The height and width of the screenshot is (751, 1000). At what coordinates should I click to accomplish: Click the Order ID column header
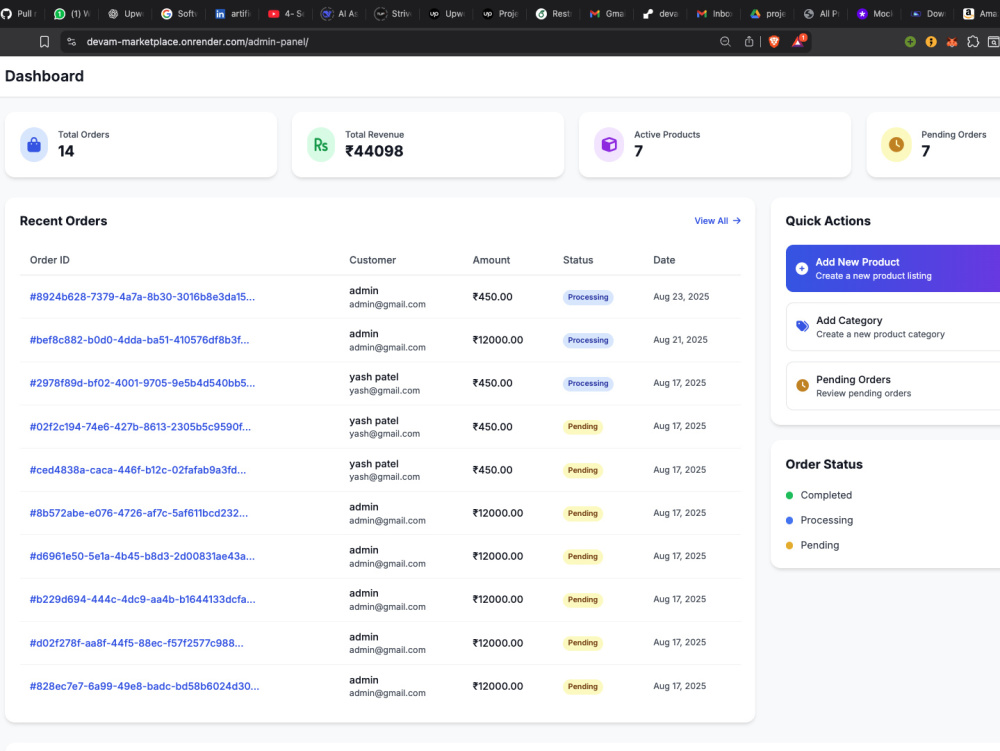[50, 260]
